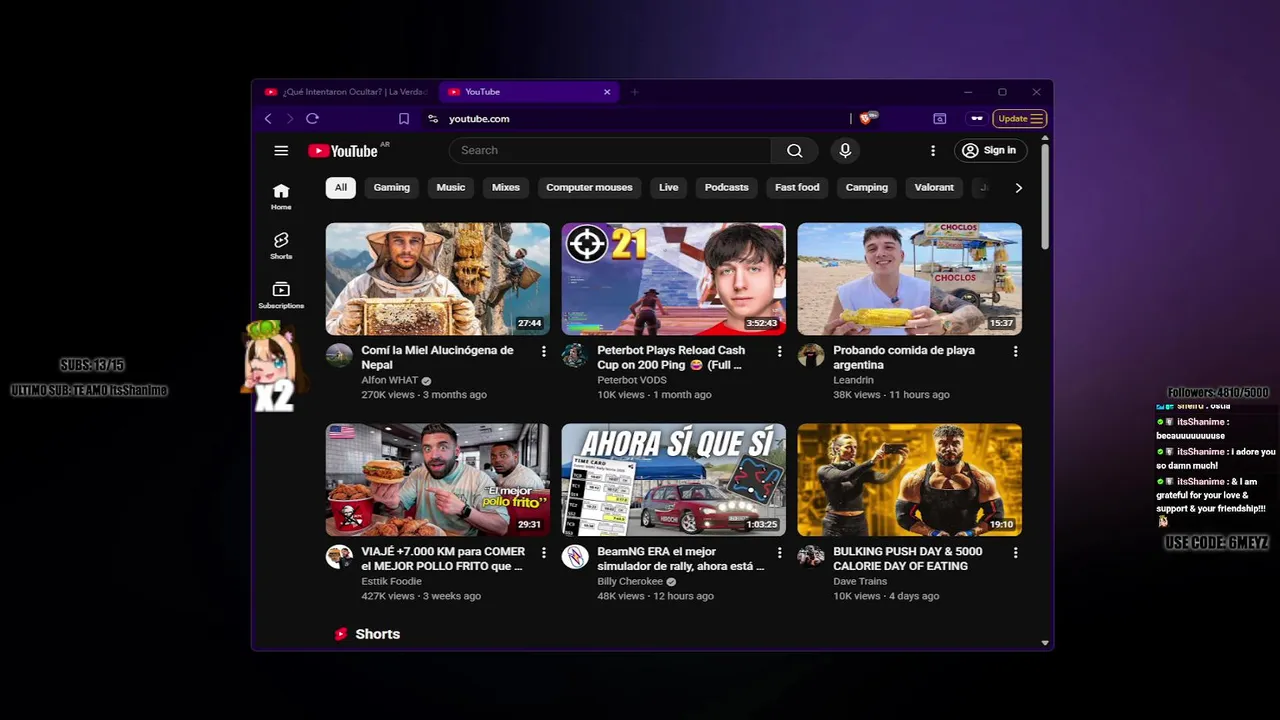Open Peterbot VODS channel avatar
1280x720 pixels.
[575, 355]
